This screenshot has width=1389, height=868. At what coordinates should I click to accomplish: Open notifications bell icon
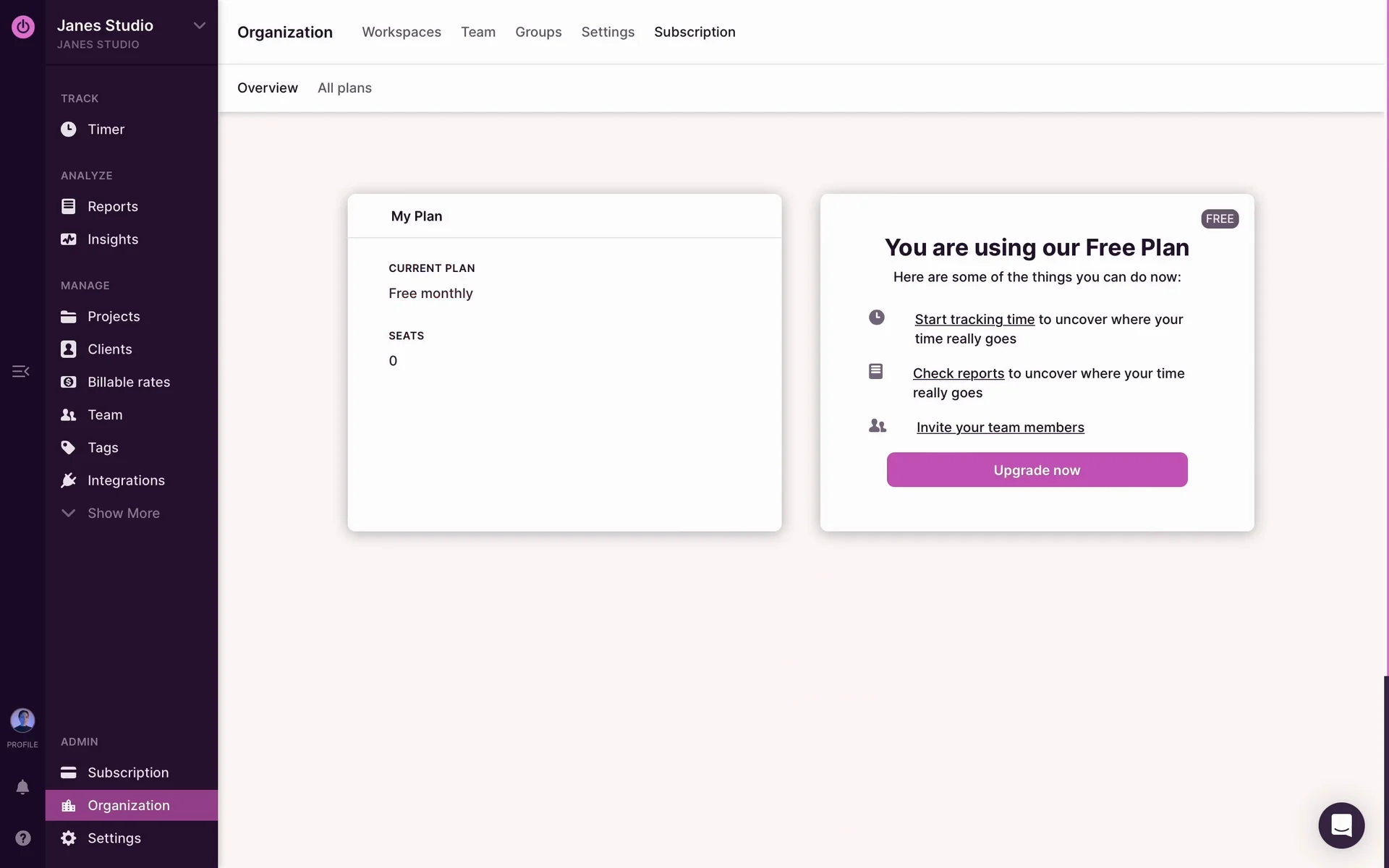click(x=22, y=787)
